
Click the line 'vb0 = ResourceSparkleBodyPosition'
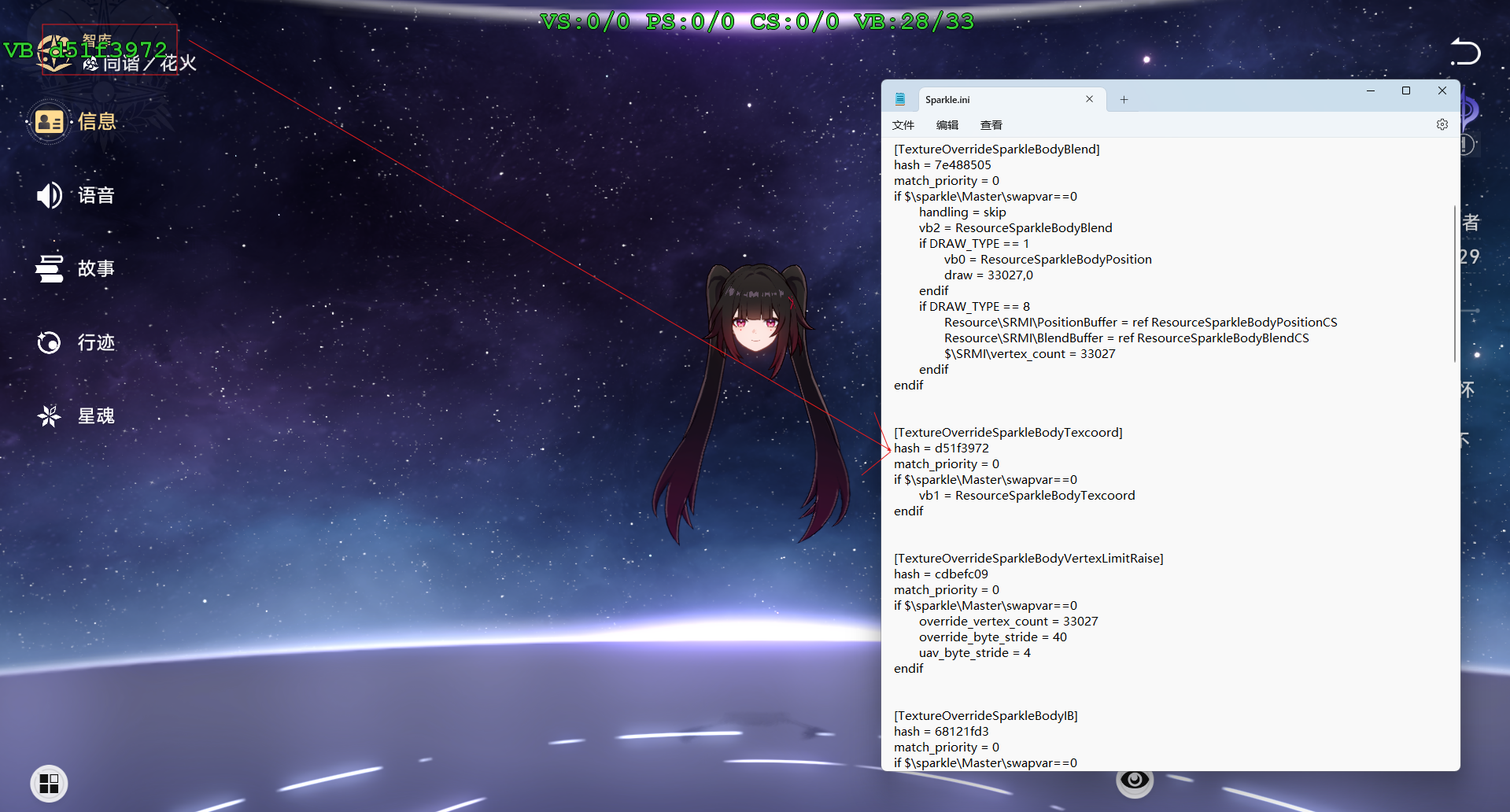tap(1048, 260)
